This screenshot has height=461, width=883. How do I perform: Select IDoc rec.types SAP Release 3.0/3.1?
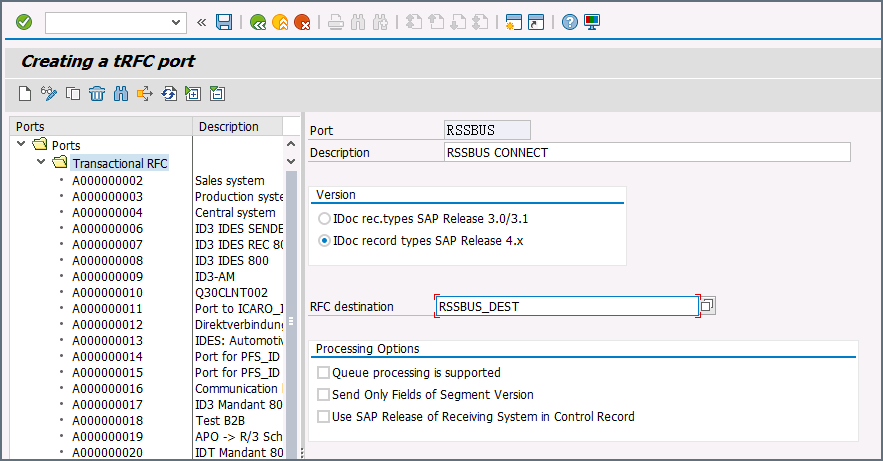[323, 218]
